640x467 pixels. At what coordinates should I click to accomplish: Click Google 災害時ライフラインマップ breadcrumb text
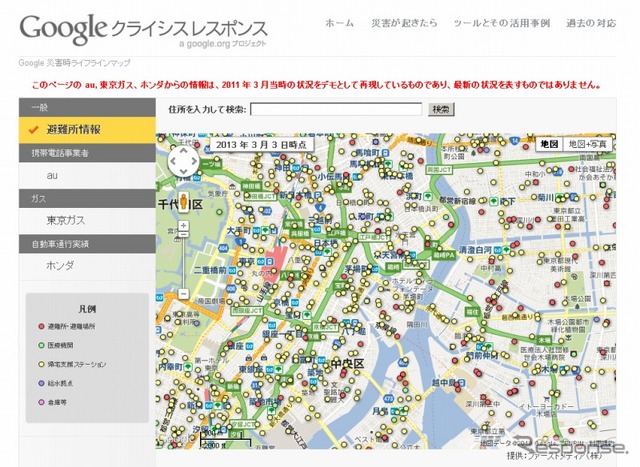(x=74, y=63)
